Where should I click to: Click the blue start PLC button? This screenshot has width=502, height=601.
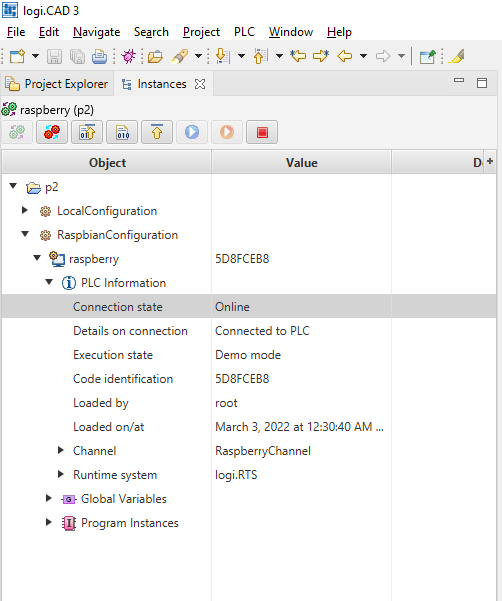(x=192, y=132)
